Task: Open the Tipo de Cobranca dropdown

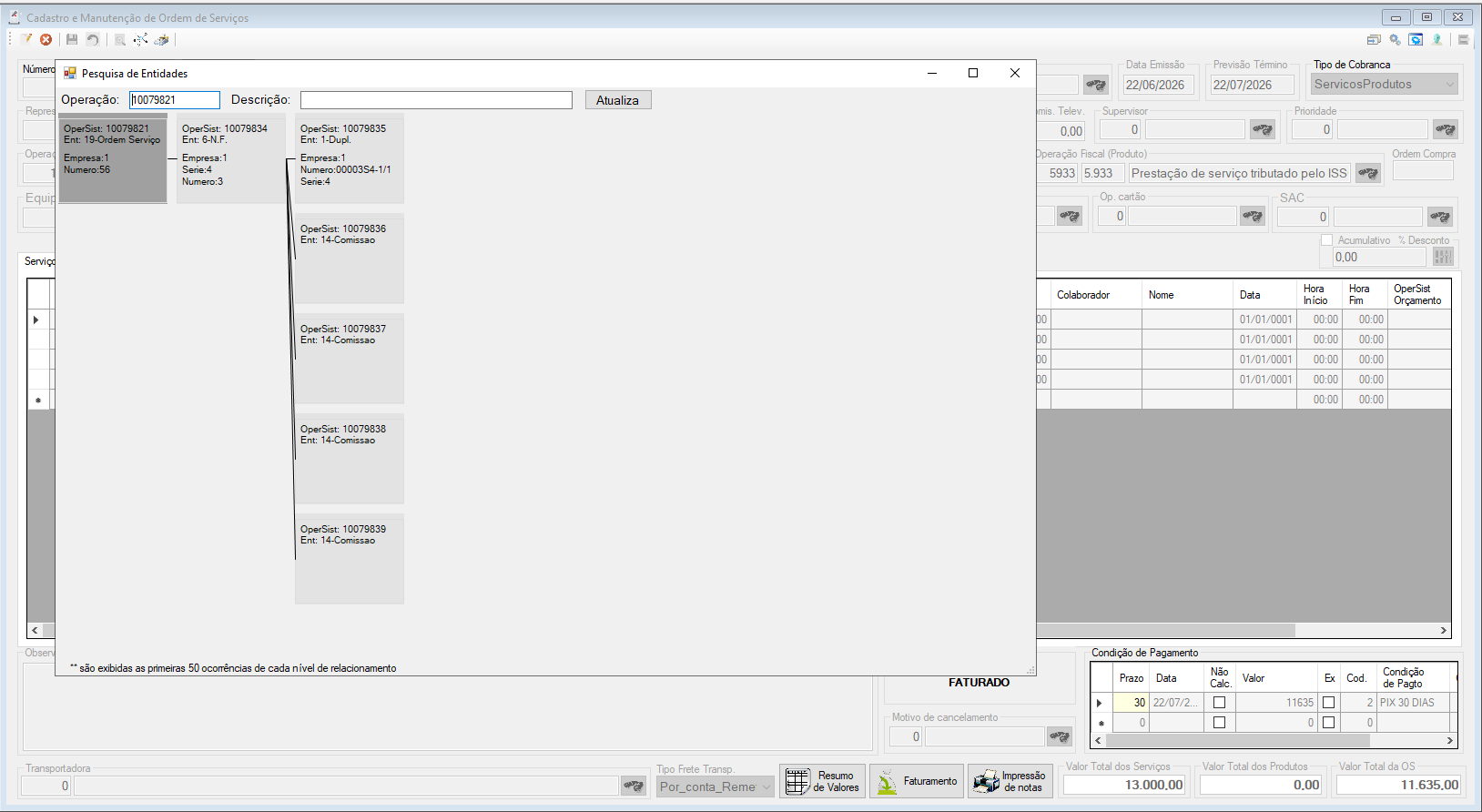Action: point(1385,84)
